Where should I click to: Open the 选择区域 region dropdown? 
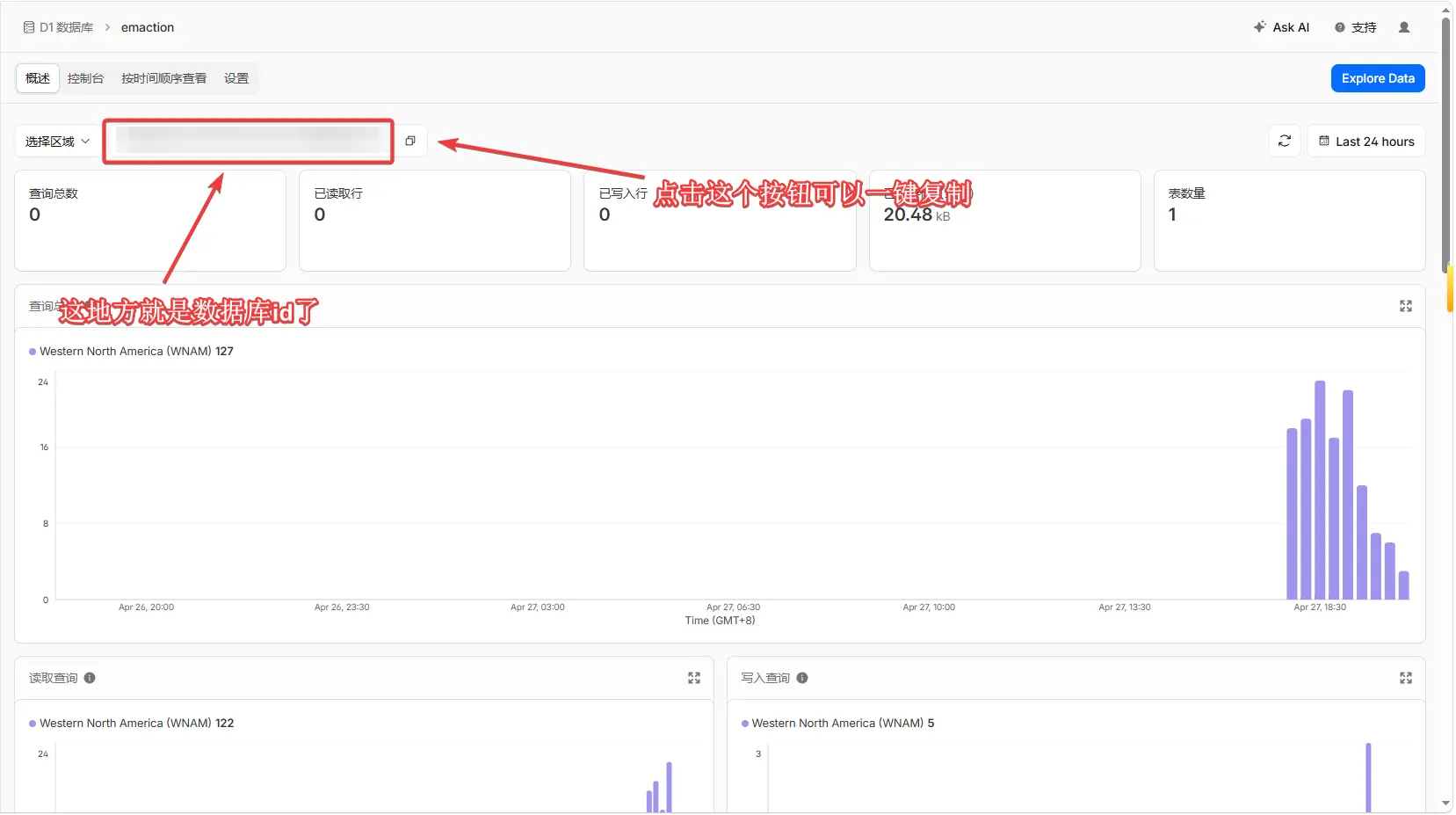coord(57,141)
